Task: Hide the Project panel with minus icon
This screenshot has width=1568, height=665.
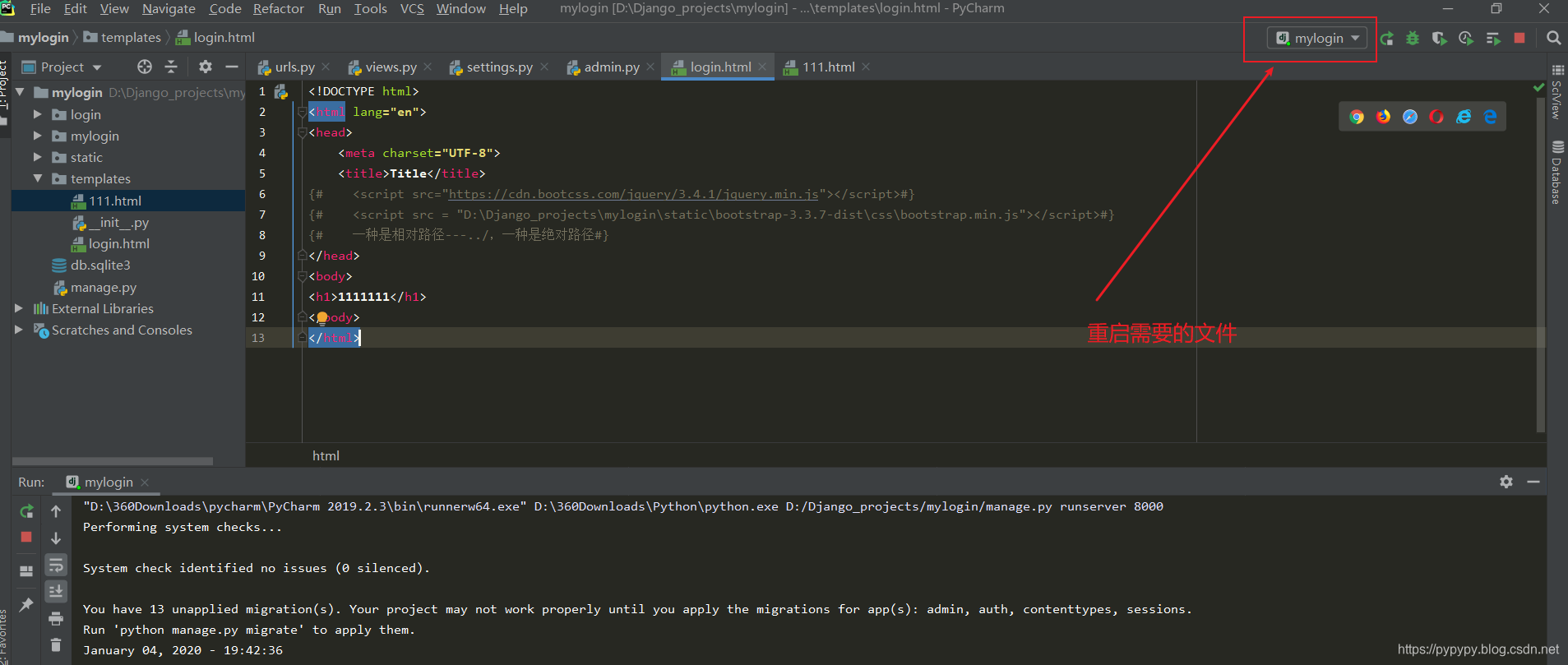Action: coord(232,67)
